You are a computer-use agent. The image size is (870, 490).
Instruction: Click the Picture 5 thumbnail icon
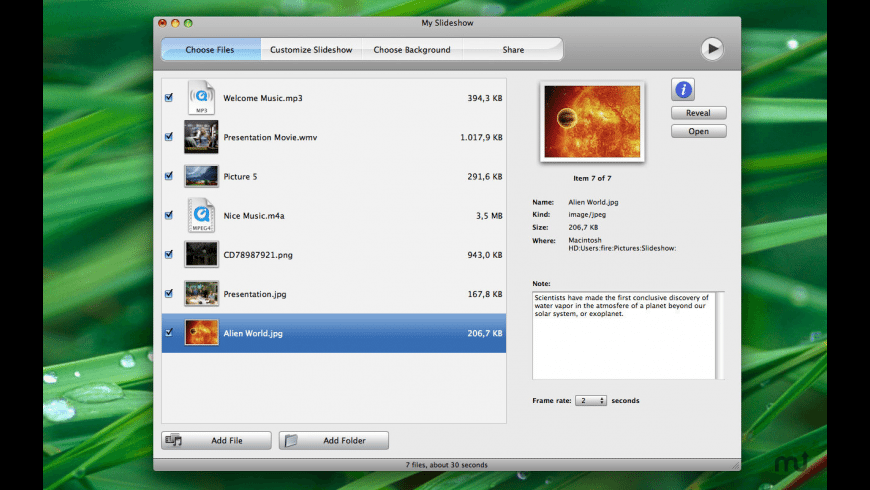click(x=201, y=176)
